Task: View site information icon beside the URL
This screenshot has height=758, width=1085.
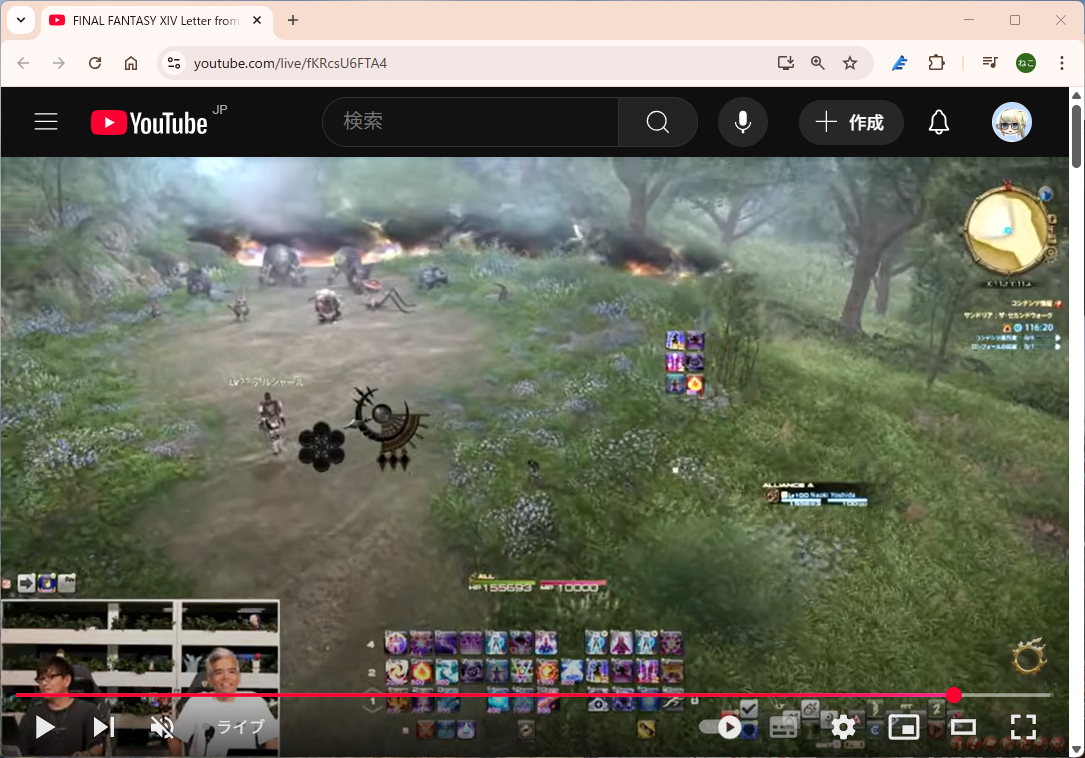Action: (x=174, y=63)
